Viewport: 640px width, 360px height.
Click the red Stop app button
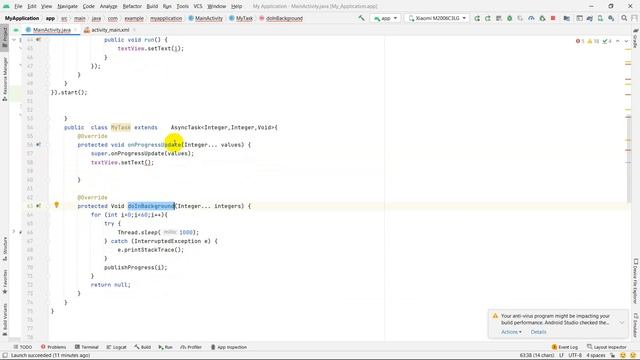[553, 18]
